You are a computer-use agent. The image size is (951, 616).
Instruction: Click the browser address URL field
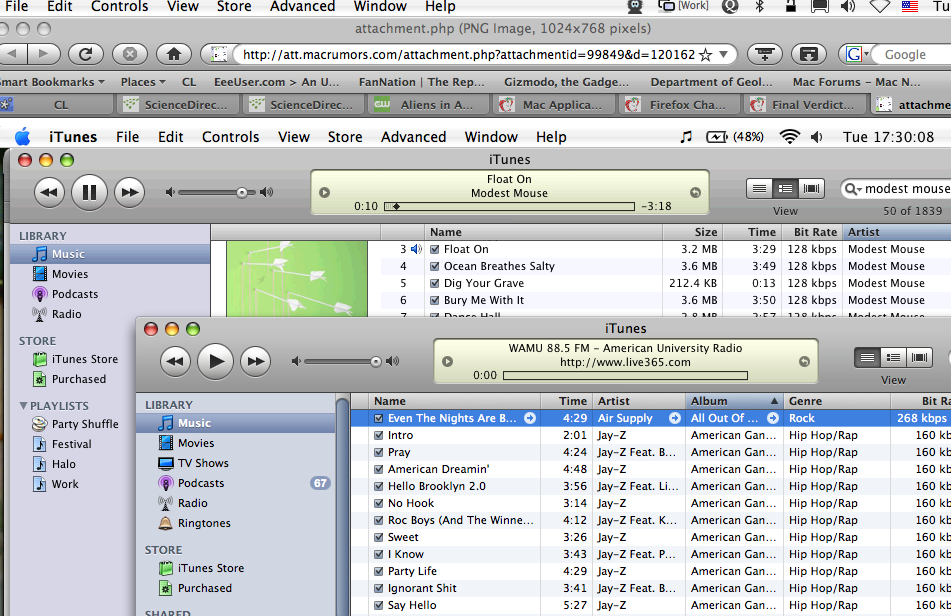(x=468, y=55)
